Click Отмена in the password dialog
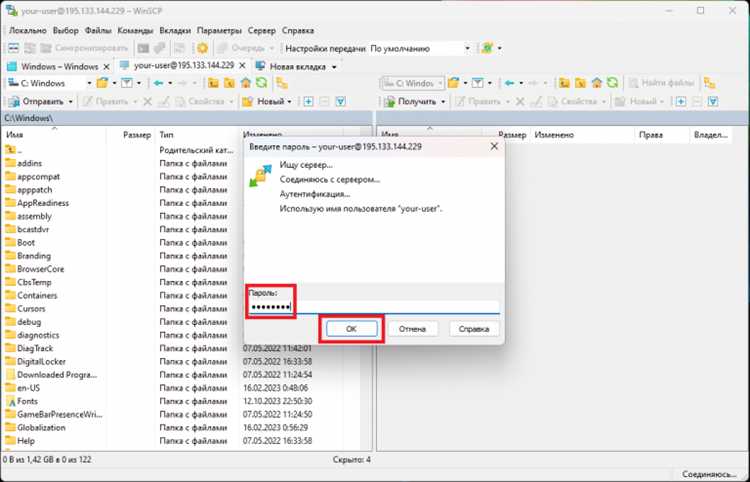Image resolution: width=750 pixels, height=482 pixels. 412,329
